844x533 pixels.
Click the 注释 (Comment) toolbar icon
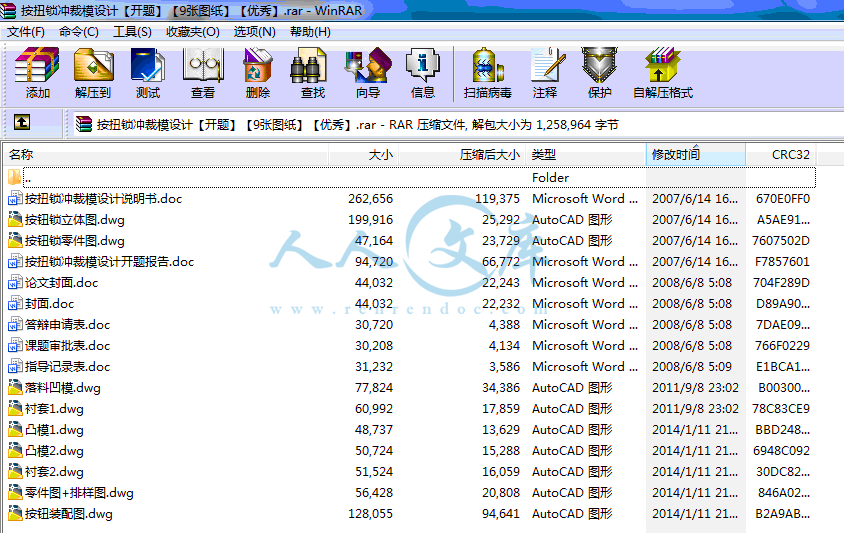click(547, 65)
